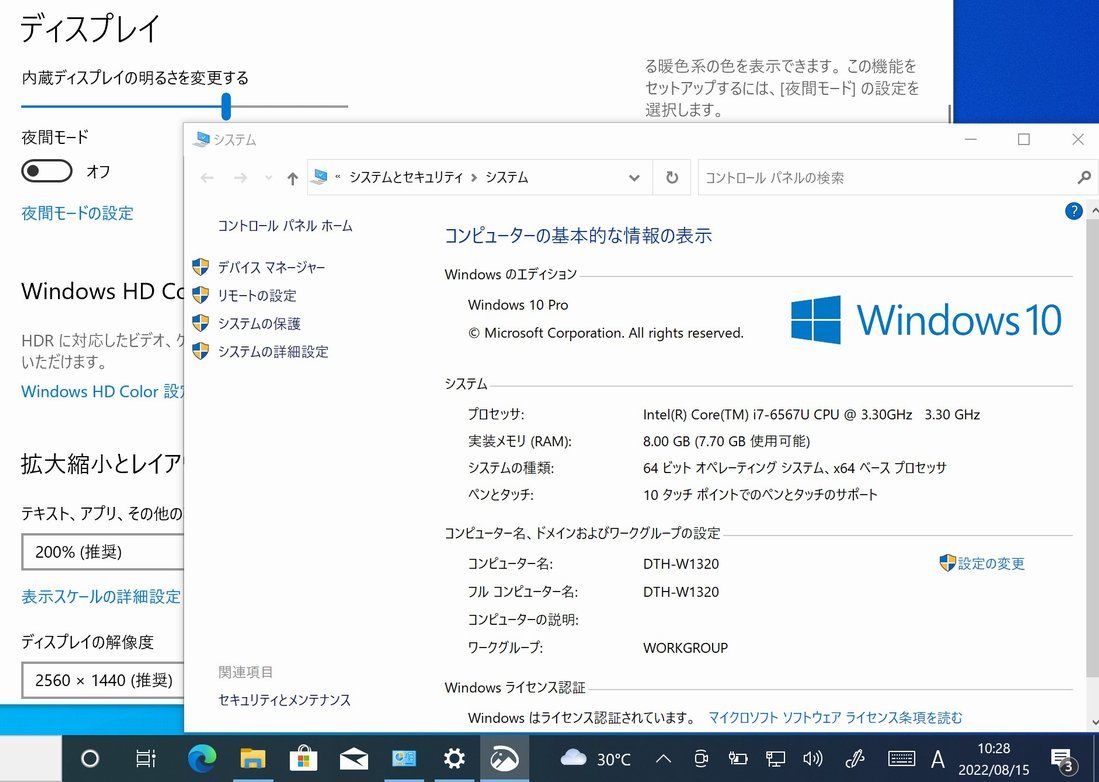This screenshot has width=1099, height=782.
Task: Go back in the System window
Action: coord(207,178)
